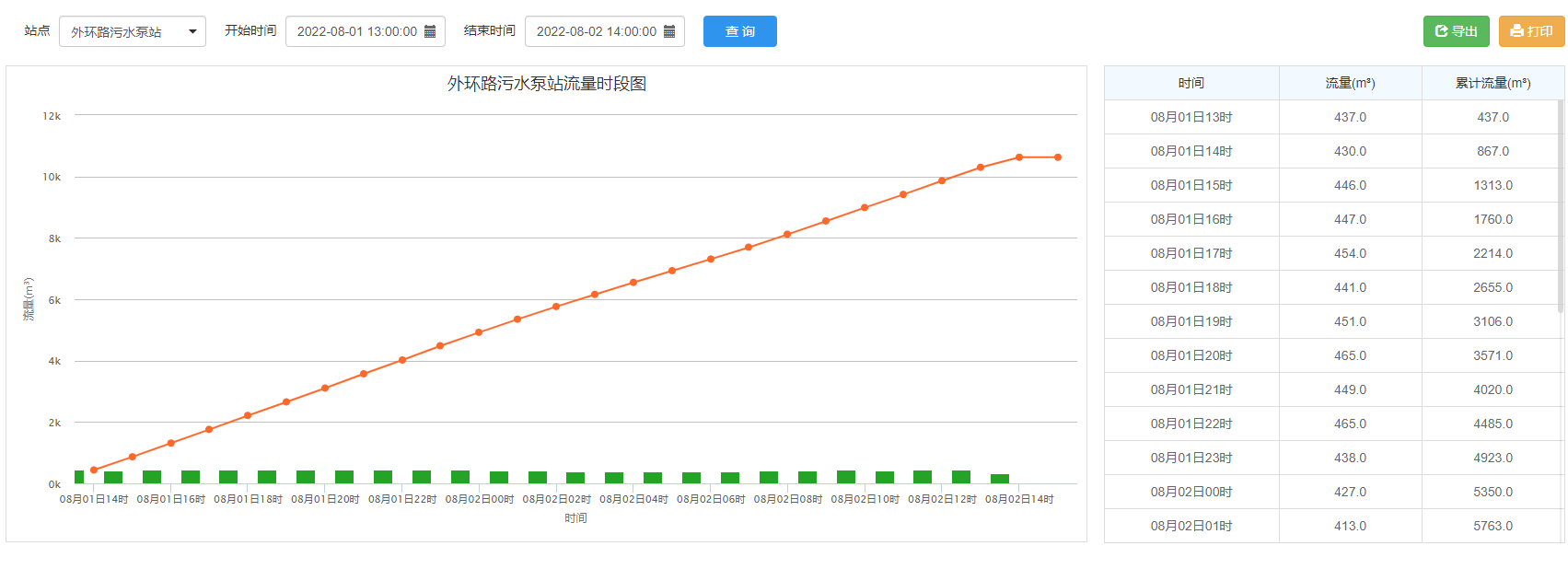Click the first orange line data point

tap(94, 470)
